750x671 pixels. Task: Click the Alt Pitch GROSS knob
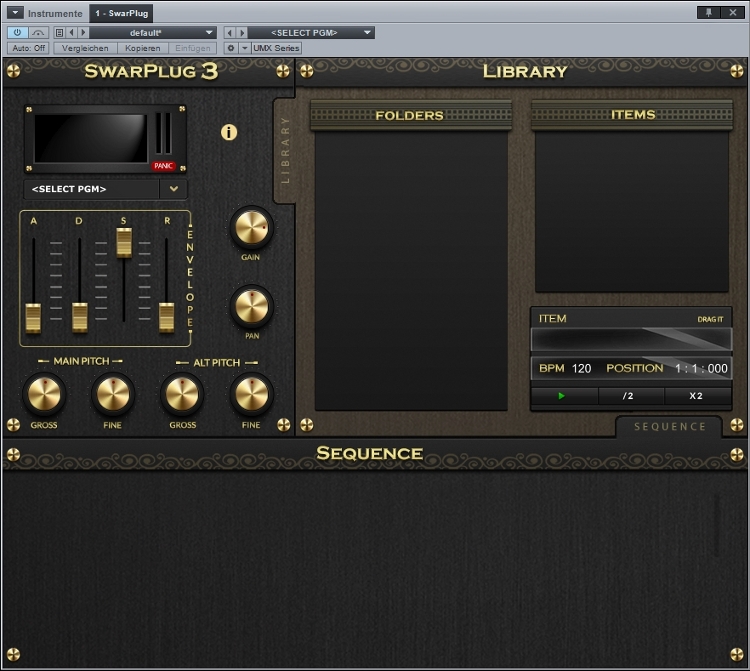(182, 394)
